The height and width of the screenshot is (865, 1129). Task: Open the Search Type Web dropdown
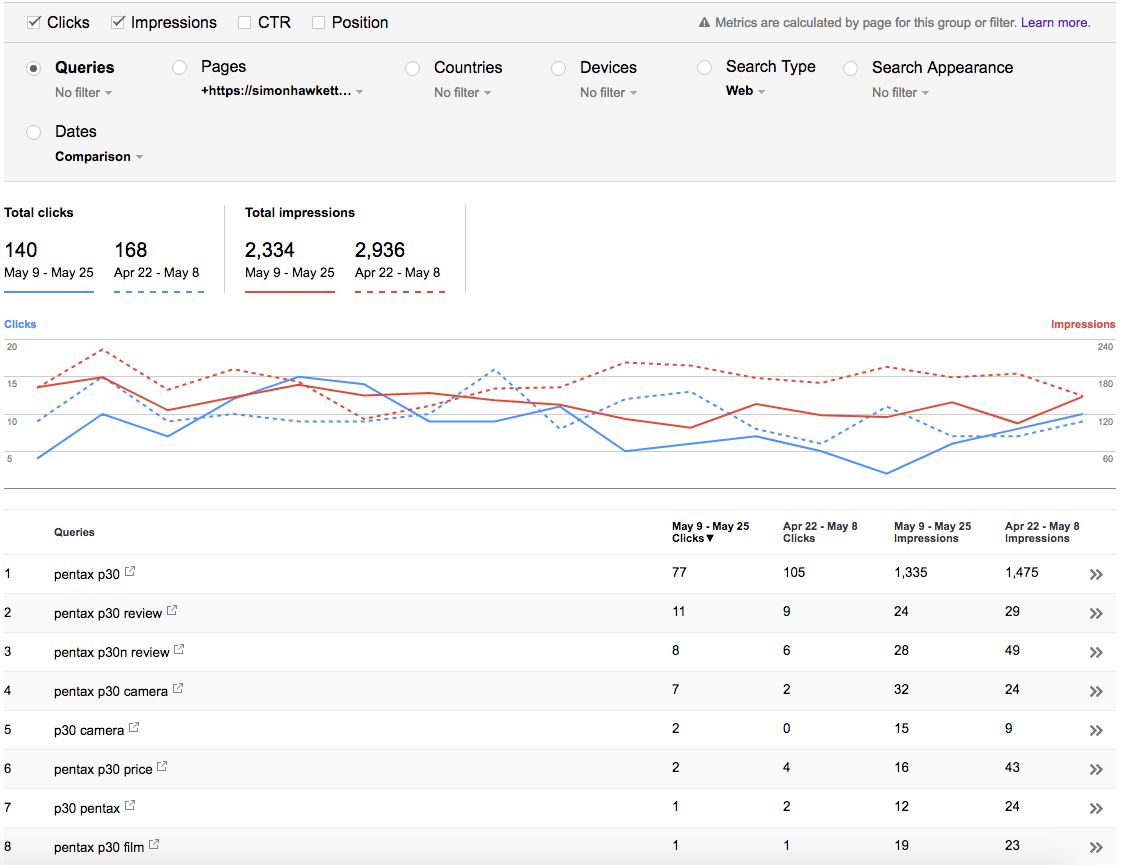point(745,91)
